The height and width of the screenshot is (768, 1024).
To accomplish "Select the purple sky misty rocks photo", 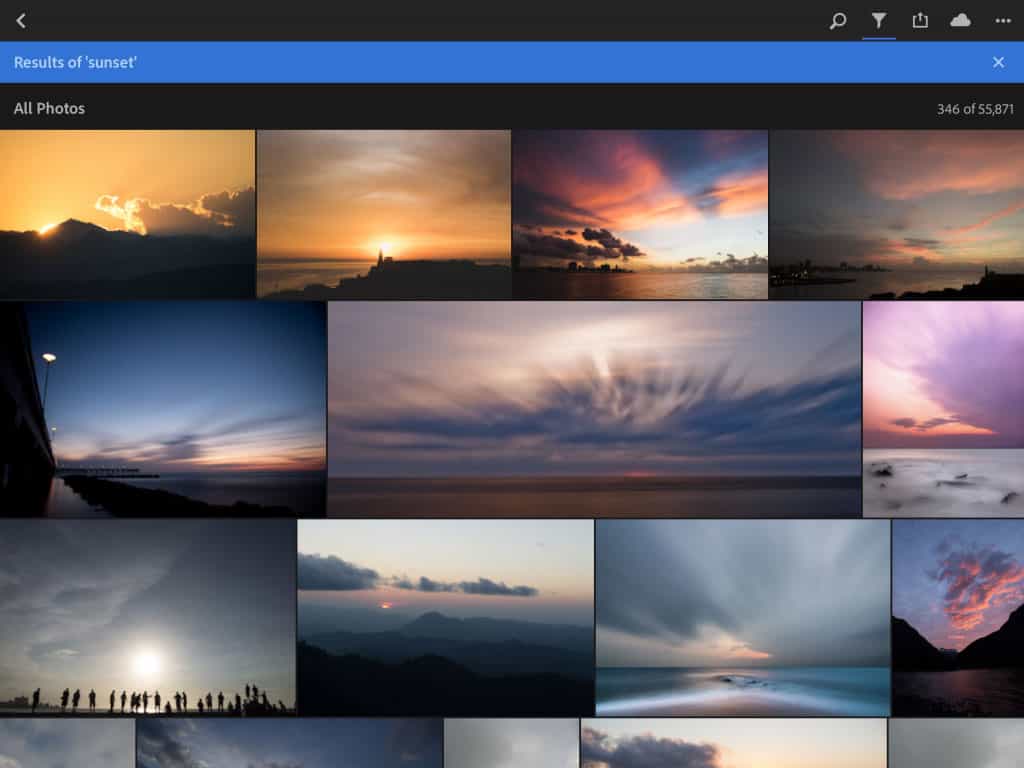I will tap(943, 409).
